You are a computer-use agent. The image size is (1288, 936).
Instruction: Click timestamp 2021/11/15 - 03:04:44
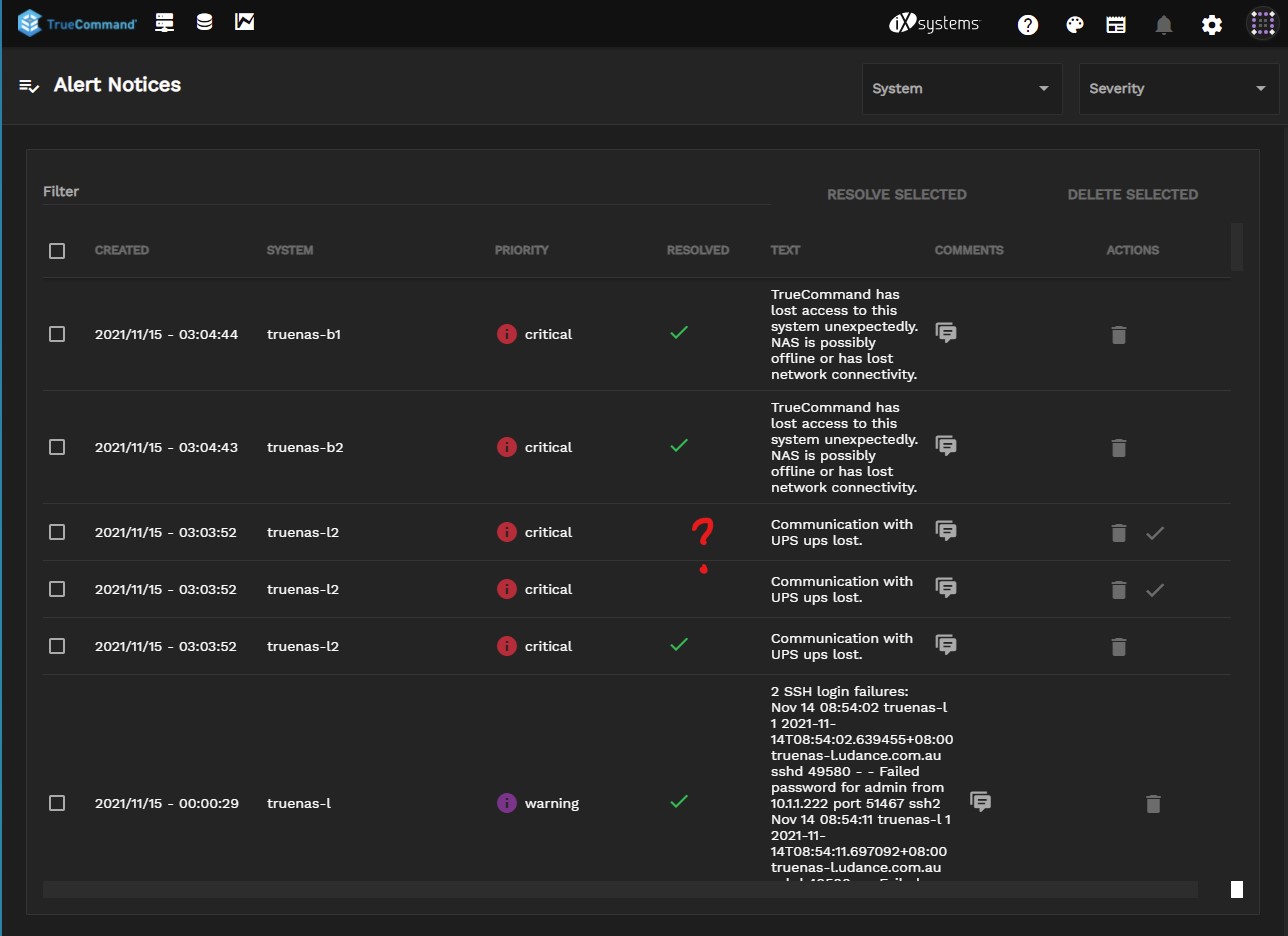coord(167,334)
